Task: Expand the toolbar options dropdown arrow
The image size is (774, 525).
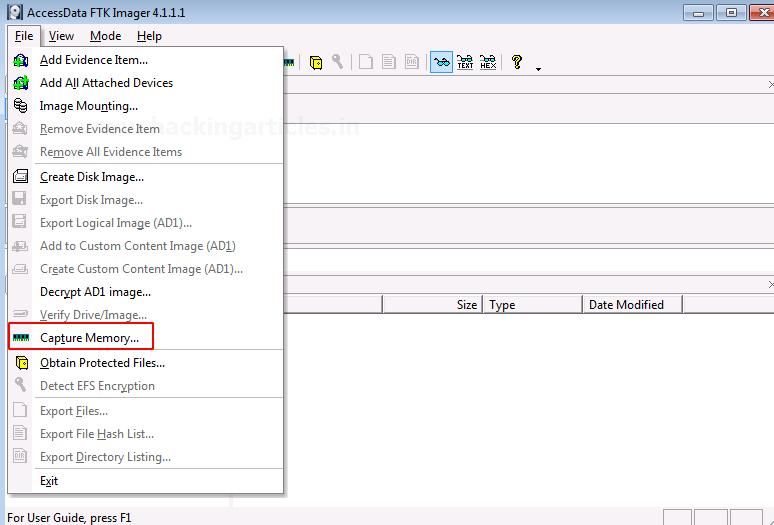Action: [x=539, y=69]
